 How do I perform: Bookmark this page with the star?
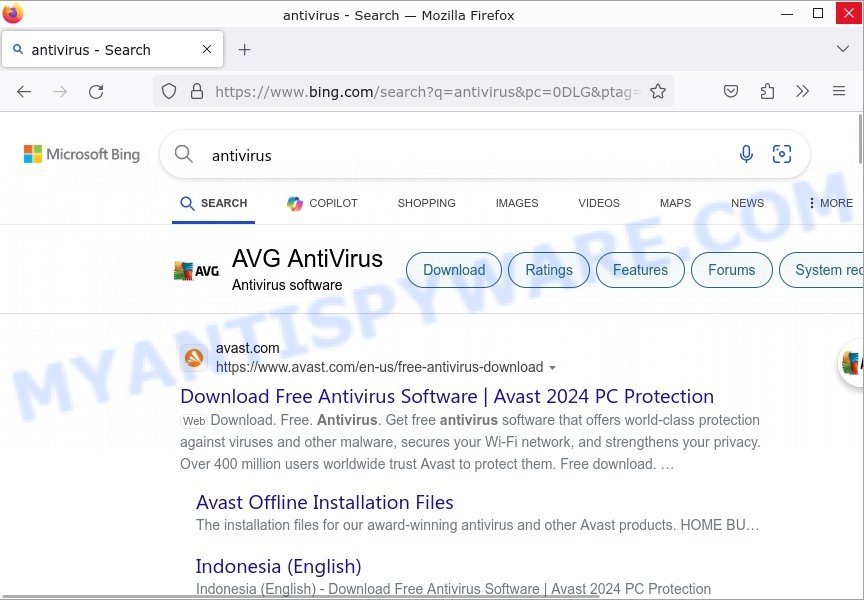(658, 91)
